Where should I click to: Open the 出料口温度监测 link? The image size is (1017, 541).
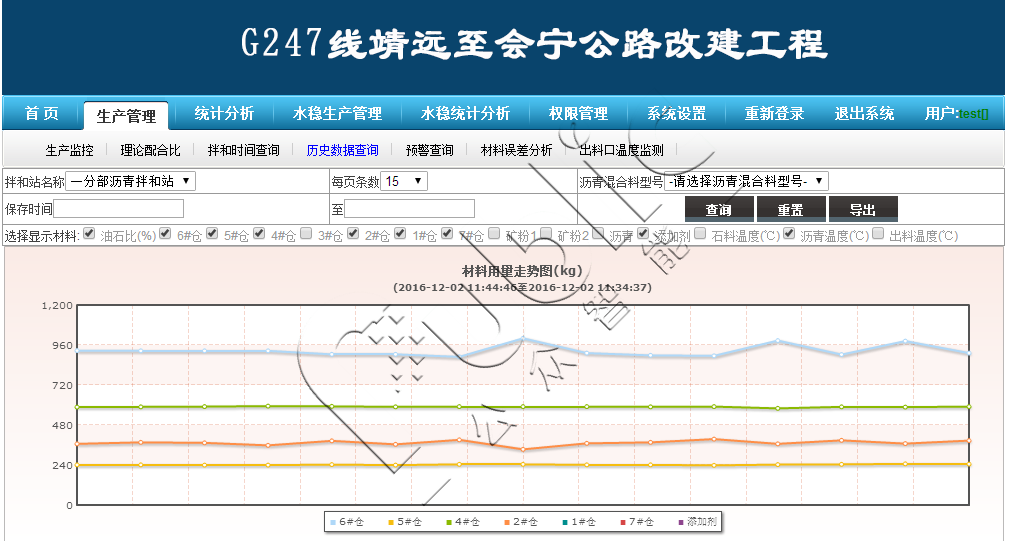621,151
